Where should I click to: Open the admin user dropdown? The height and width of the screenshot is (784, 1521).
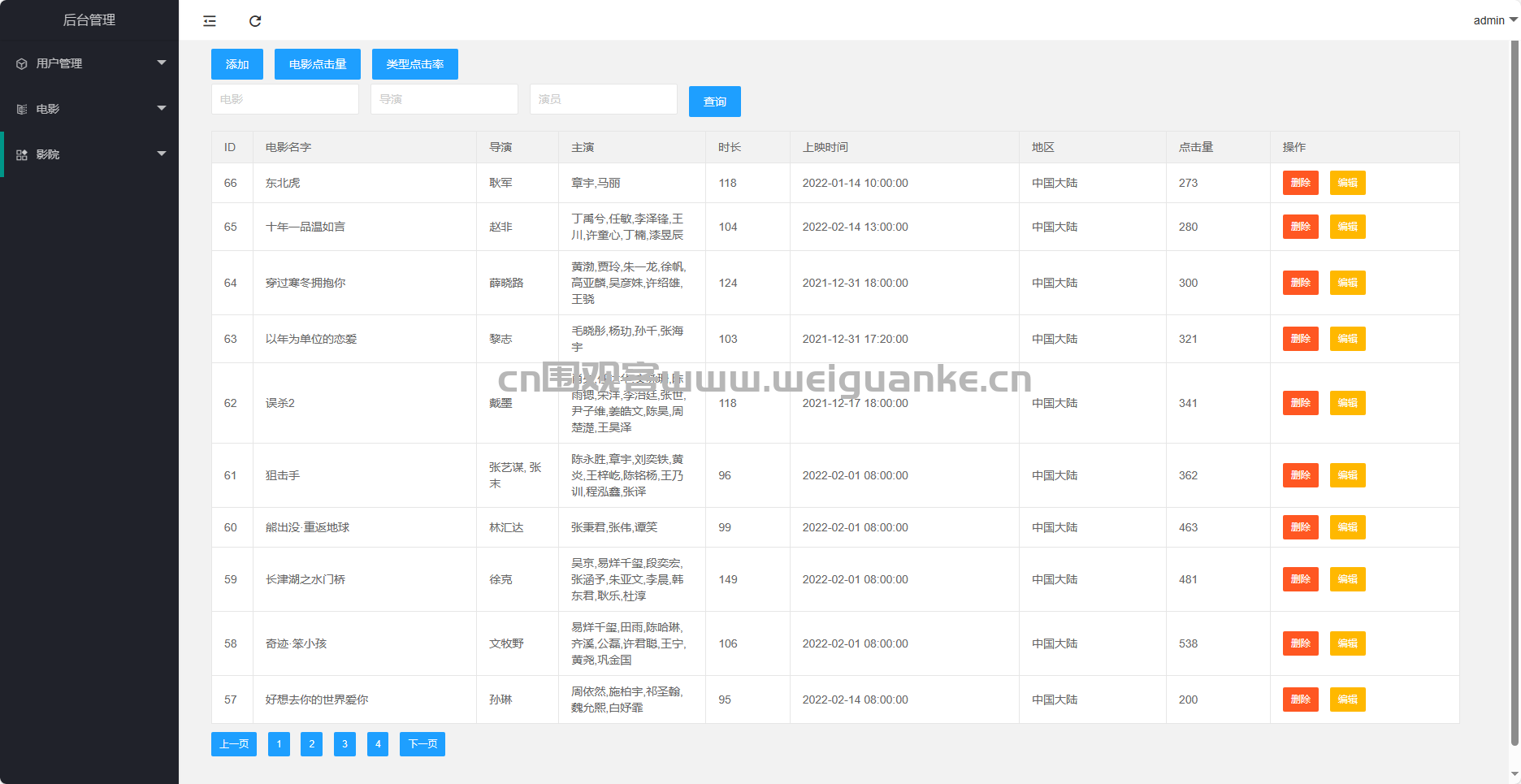point(1494,20)
